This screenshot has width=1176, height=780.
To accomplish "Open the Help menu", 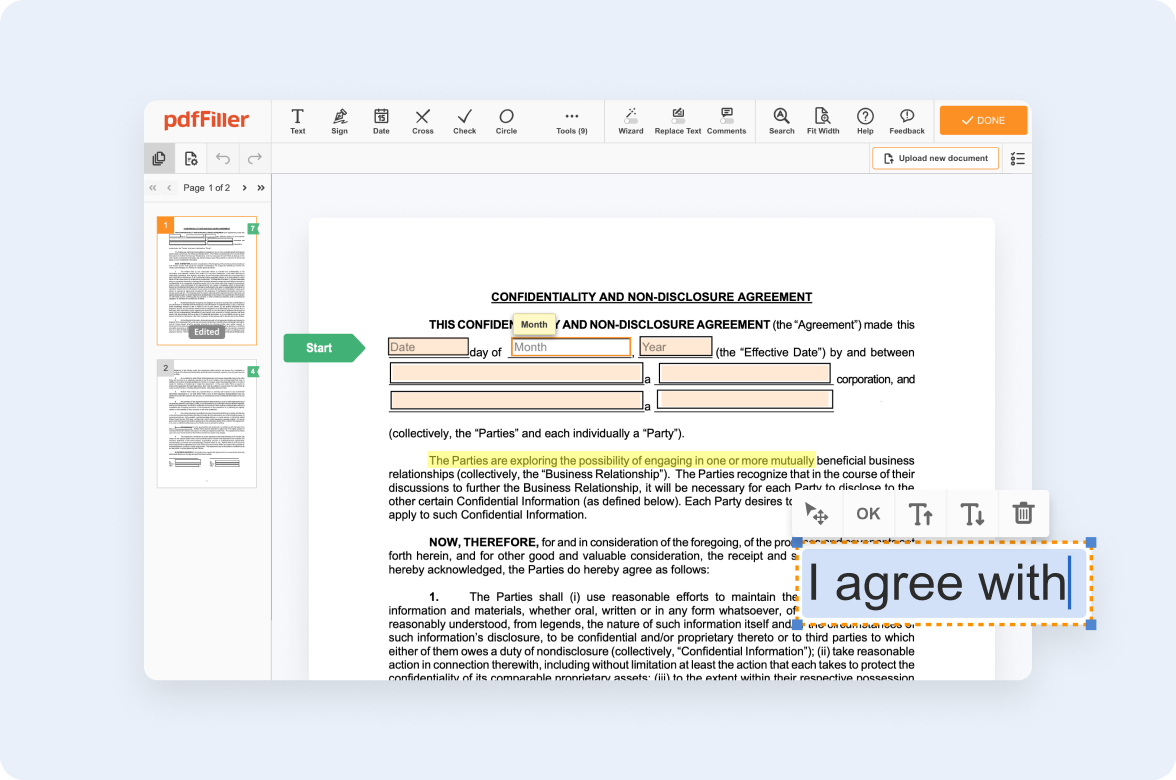I will click(x=865, y=120).
